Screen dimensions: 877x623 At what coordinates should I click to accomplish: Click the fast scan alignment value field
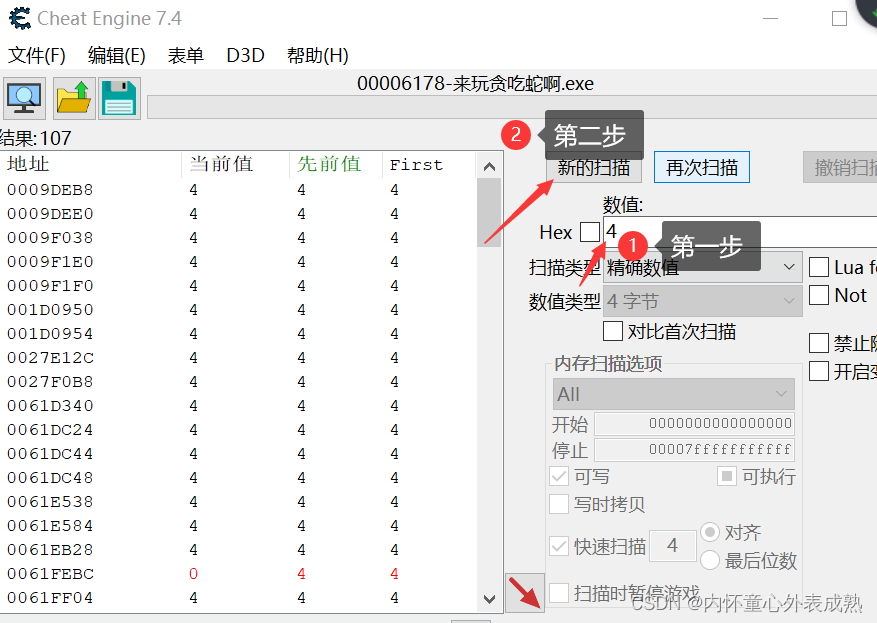[x=673, y=546]
